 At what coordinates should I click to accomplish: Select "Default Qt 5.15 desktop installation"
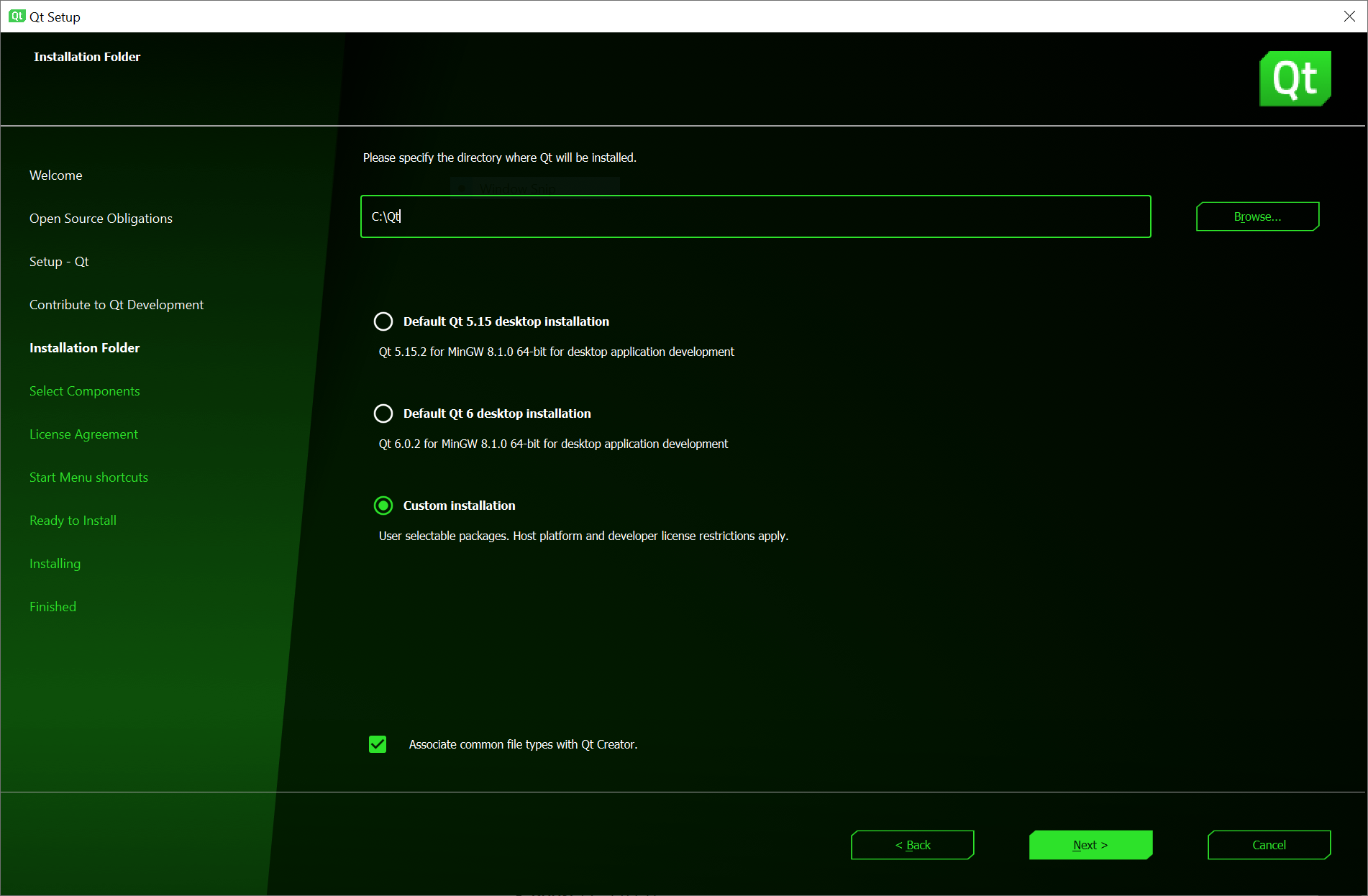[383, 321]
